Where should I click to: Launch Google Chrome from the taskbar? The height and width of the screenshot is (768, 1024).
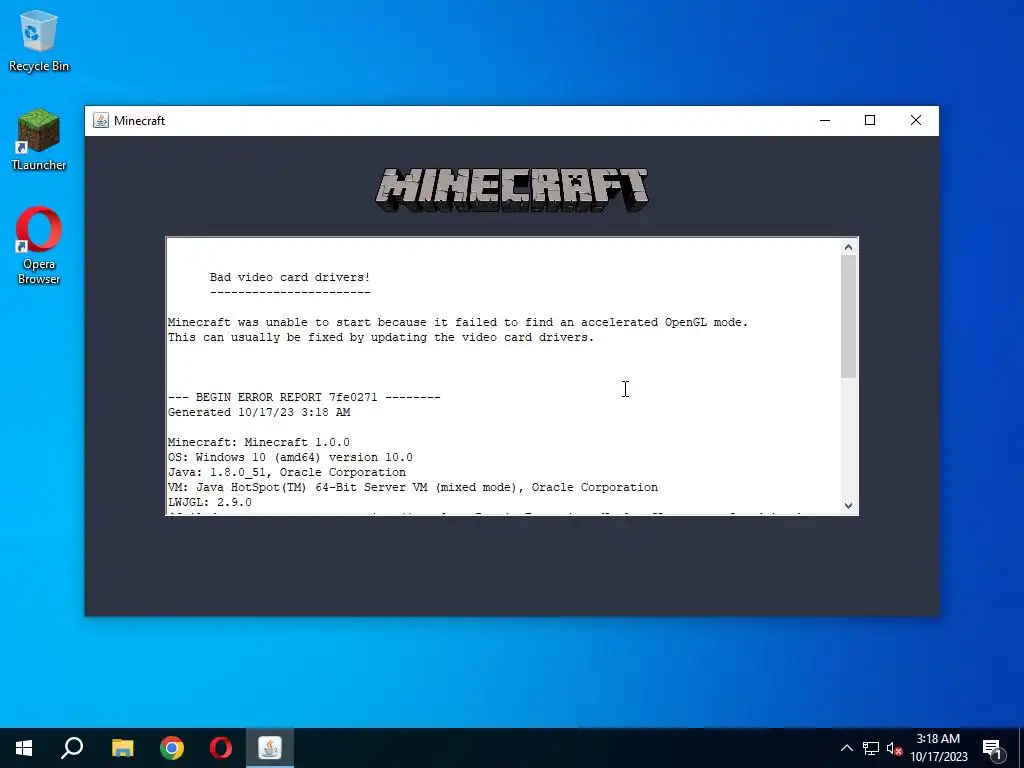(172, 748)
